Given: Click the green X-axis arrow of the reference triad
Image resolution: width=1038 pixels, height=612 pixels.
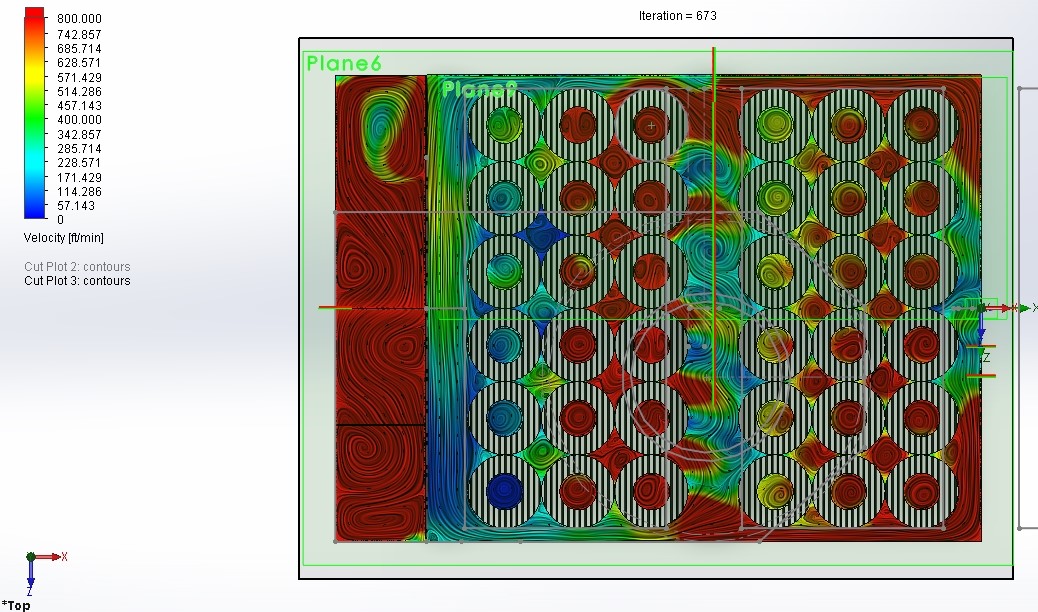Looking at the screenshot, I should click(1021, 308).
